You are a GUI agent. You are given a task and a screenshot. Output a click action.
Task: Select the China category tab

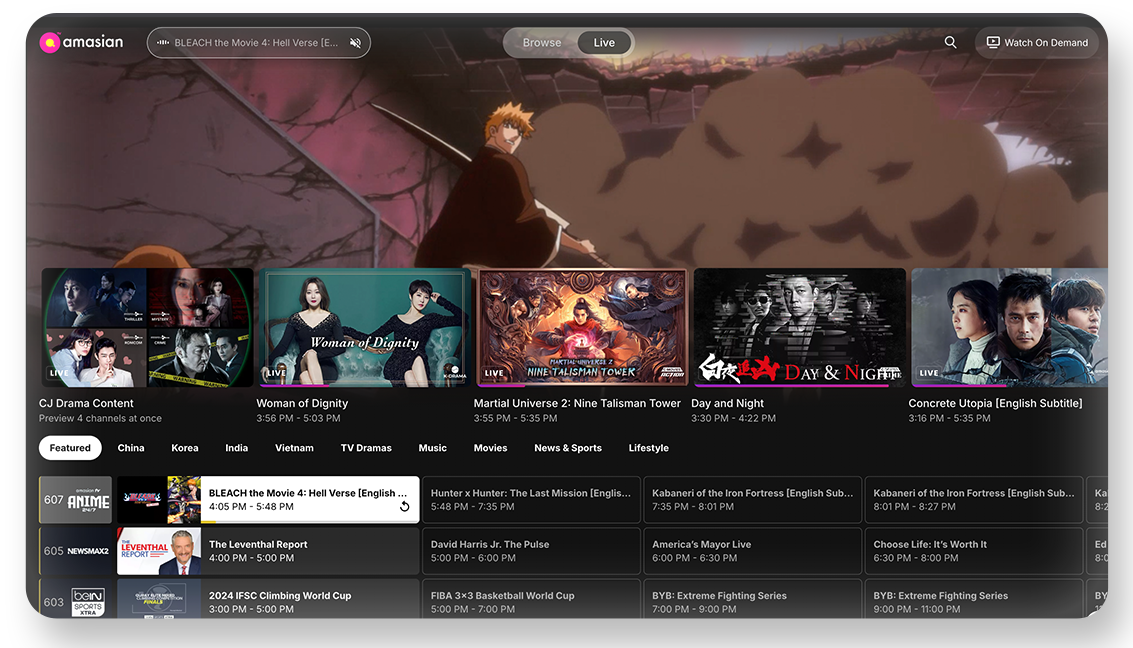[x=131, y=448]
